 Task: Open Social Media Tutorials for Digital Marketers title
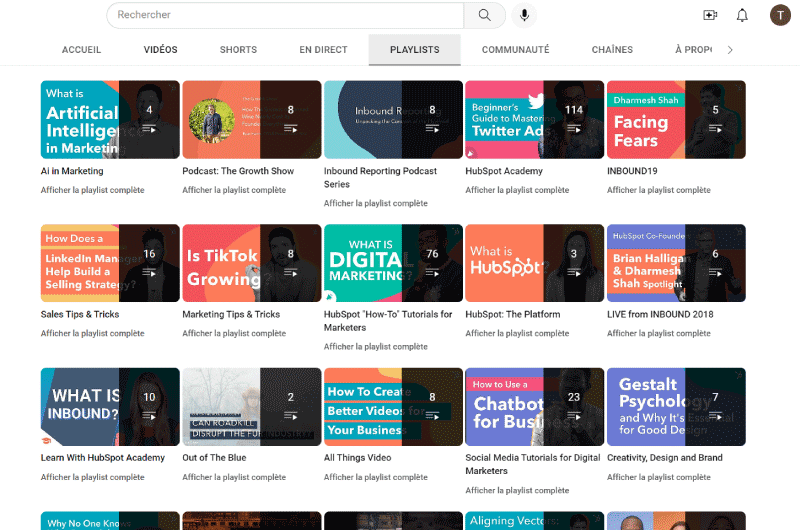click(x=533, y=464)
